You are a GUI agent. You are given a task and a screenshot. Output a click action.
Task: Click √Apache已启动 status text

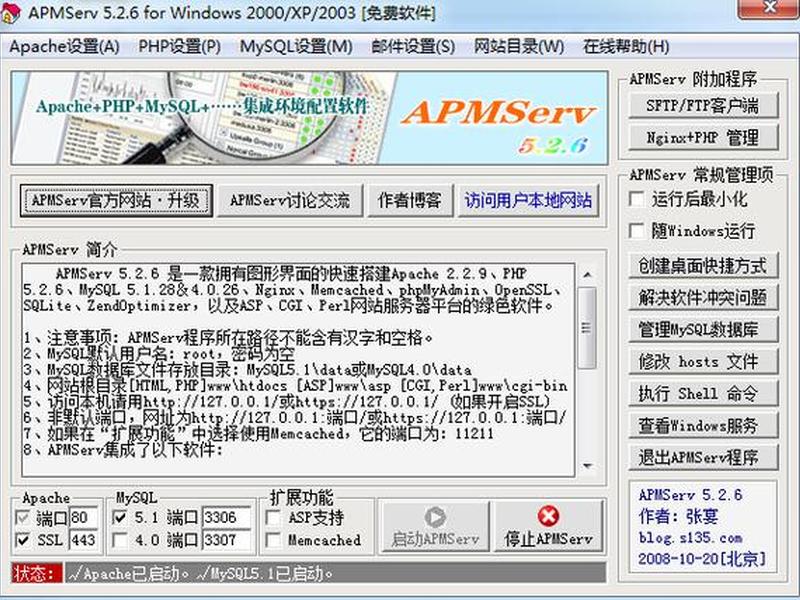pyautogui.click(x=128, y=573)
